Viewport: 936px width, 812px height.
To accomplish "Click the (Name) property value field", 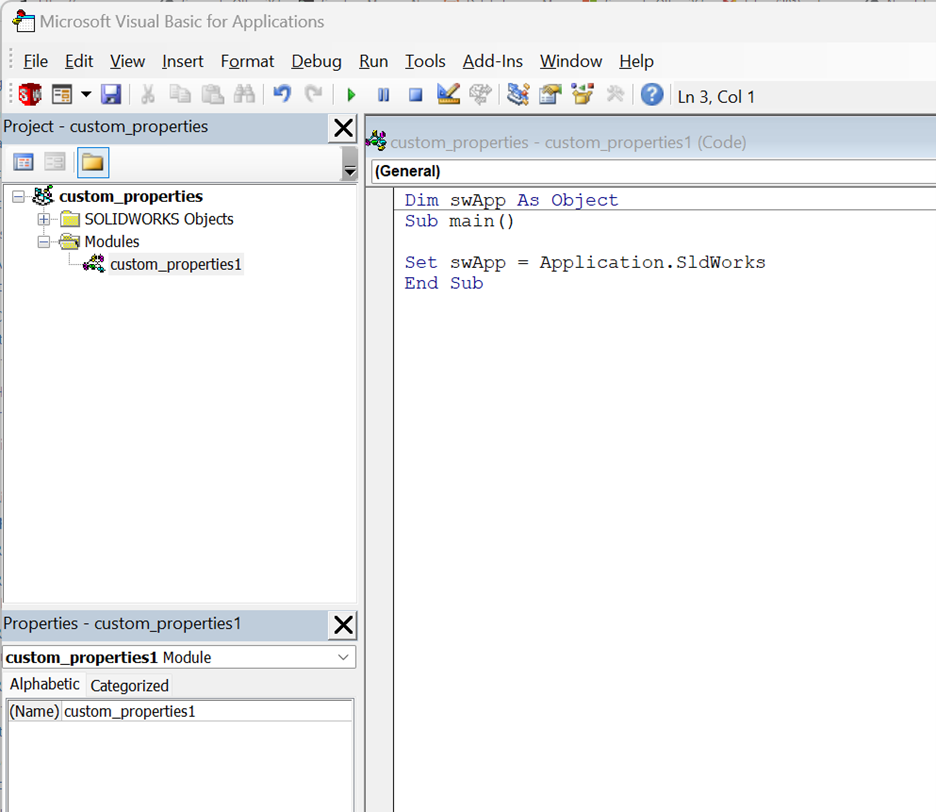I will click(x=207, y=712).
